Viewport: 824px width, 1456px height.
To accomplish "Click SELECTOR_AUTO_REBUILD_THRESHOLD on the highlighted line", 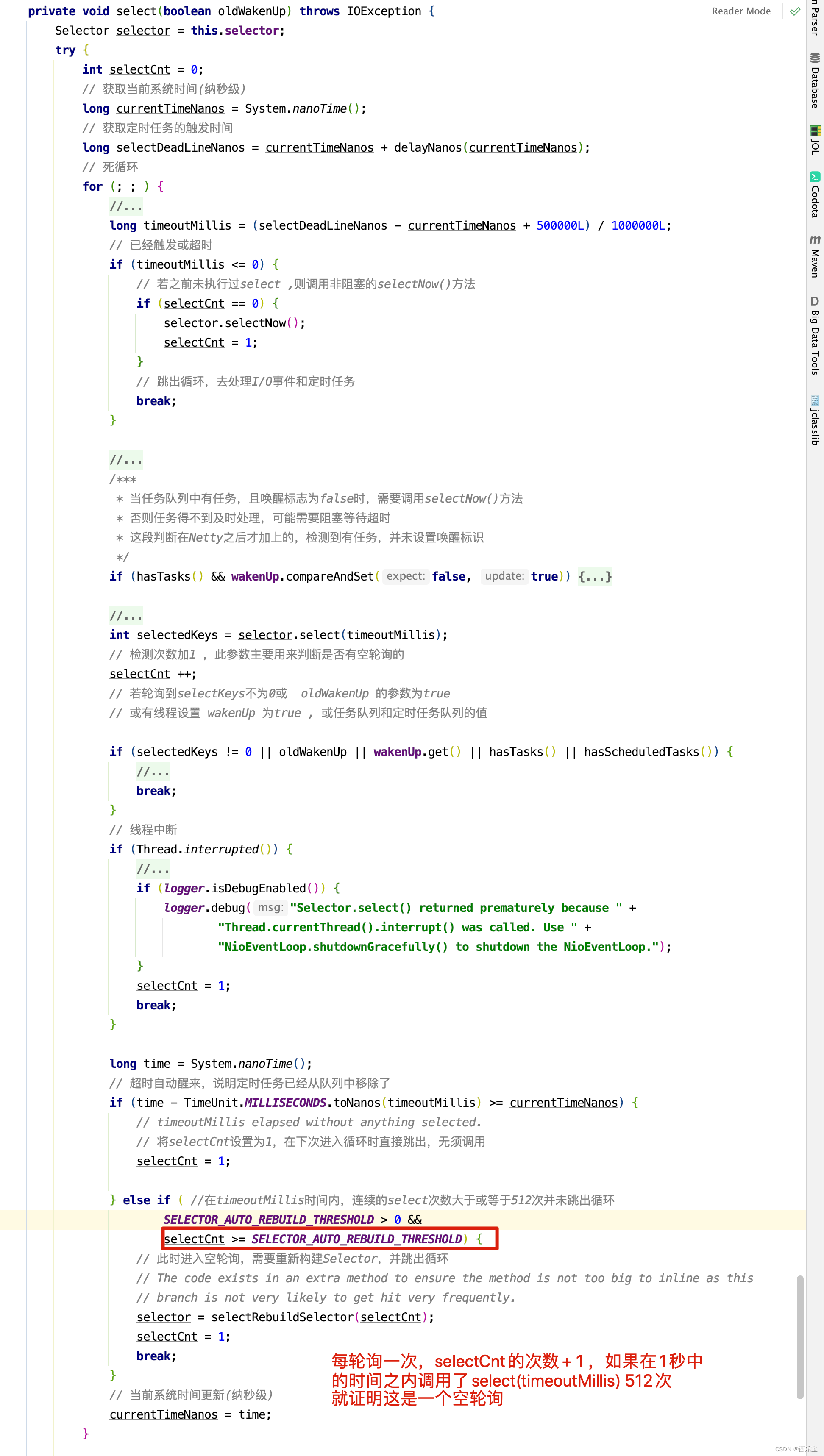I will (x=268, y=1220).
